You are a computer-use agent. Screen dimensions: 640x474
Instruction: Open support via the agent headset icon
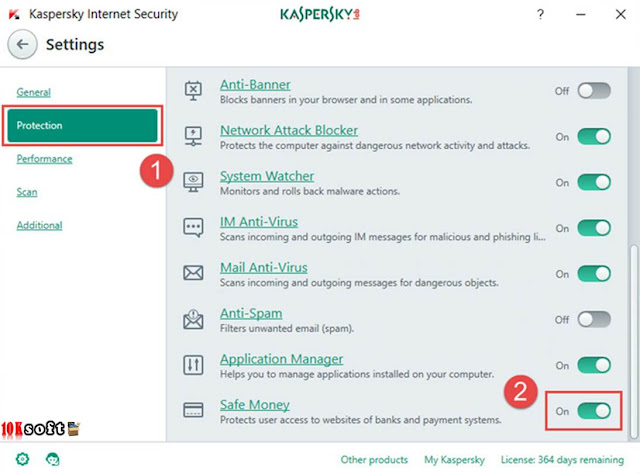[53, 459]
